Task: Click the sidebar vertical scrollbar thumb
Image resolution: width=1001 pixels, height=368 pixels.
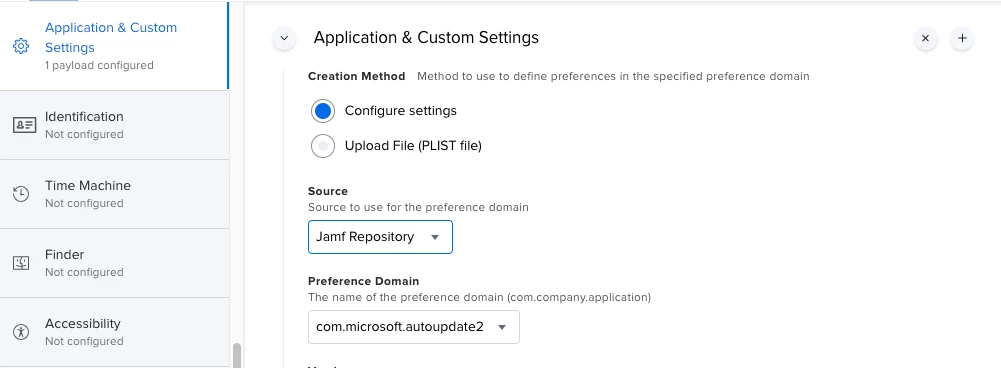Action: [x=237, y=356]
